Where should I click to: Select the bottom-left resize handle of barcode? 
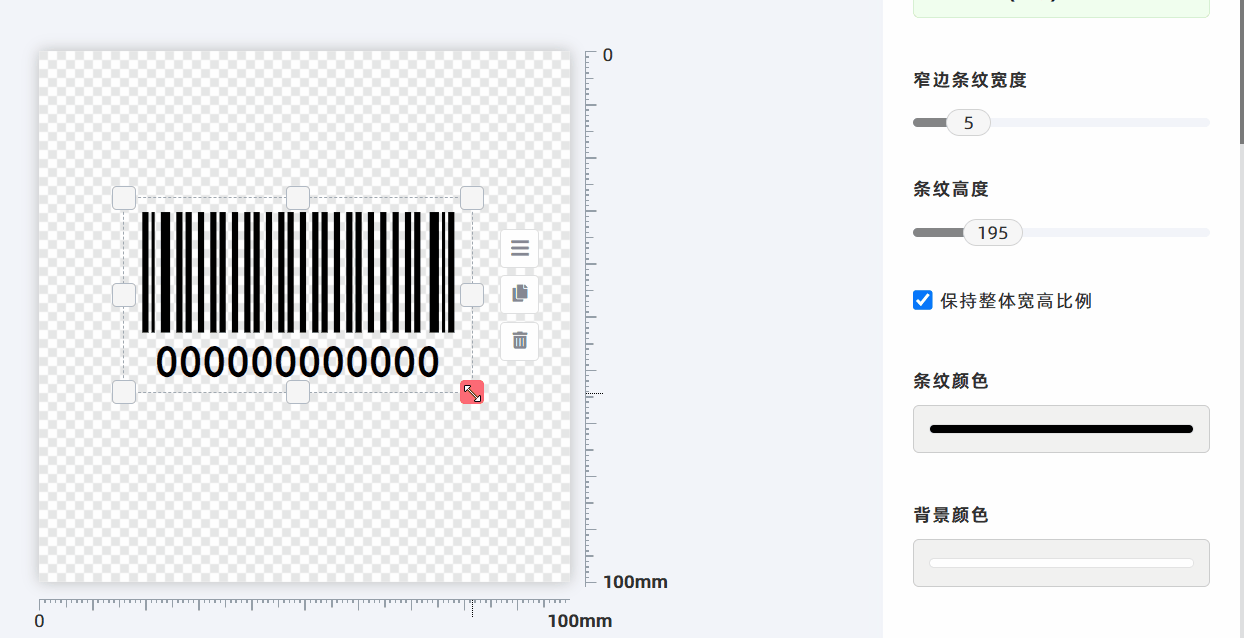tap(124, 392)
